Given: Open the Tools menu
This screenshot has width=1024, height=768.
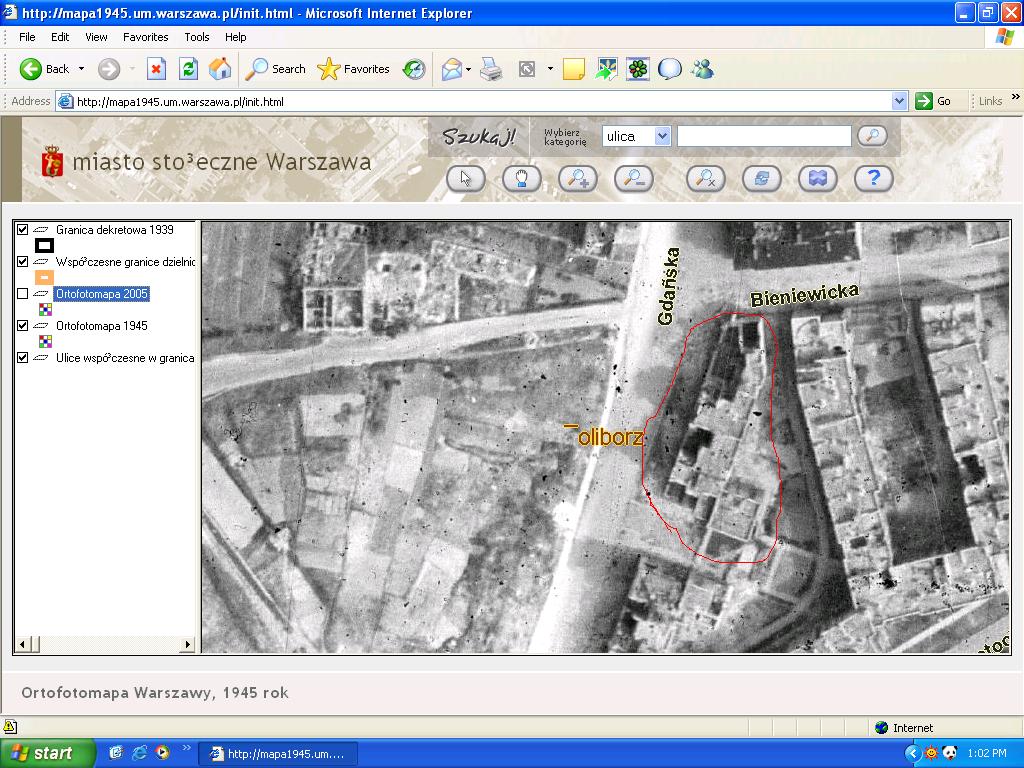Looking at the screenshot, I should [196, 37].
